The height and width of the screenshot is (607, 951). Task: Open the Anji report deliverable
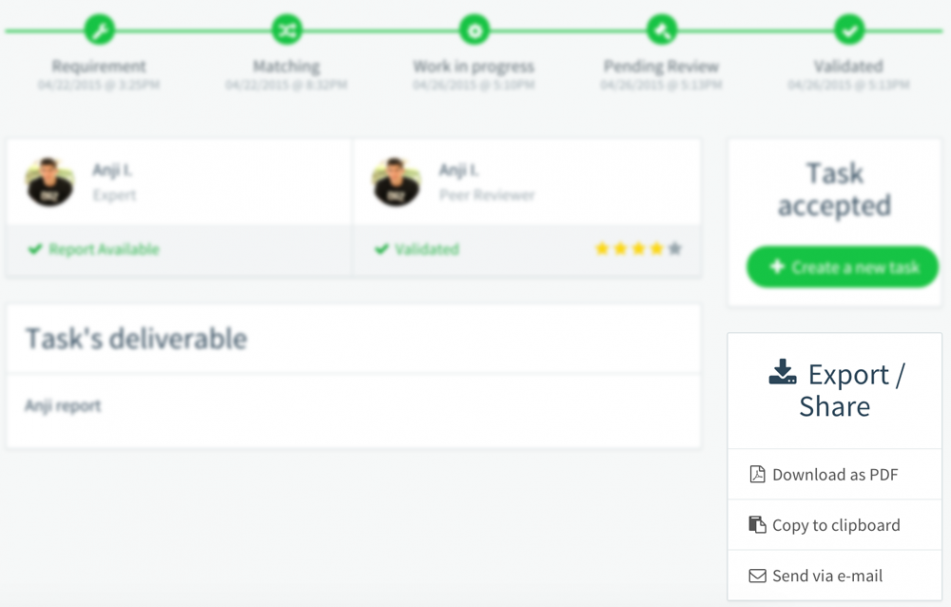pyautogui.click(x=63, y=406)
